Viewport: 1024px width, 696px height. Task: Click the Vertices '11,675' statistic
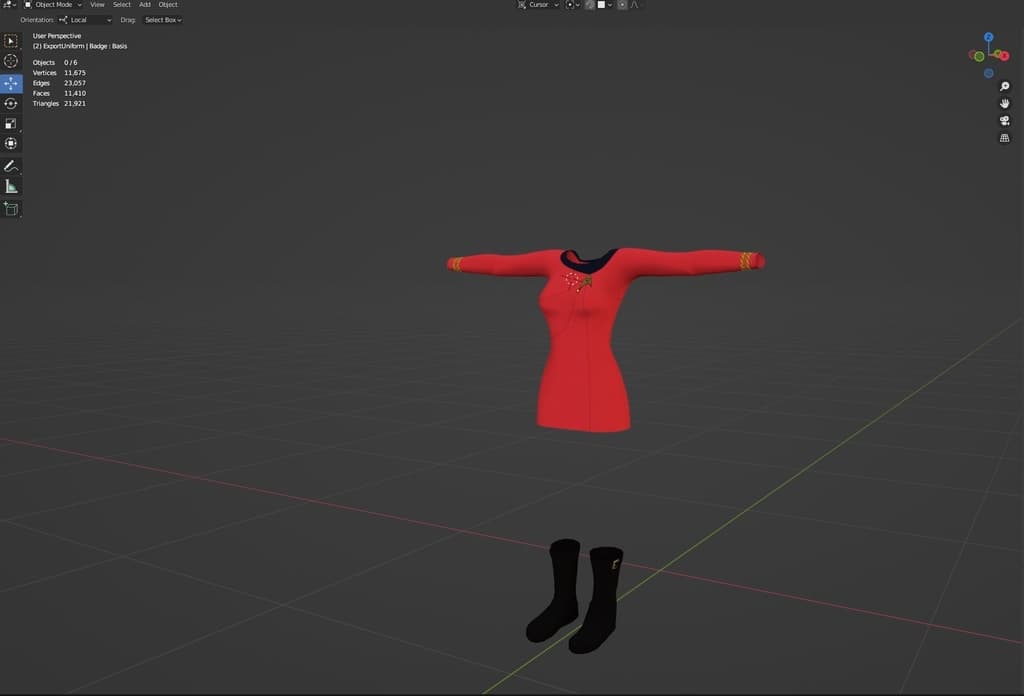(x=74, y=73)
